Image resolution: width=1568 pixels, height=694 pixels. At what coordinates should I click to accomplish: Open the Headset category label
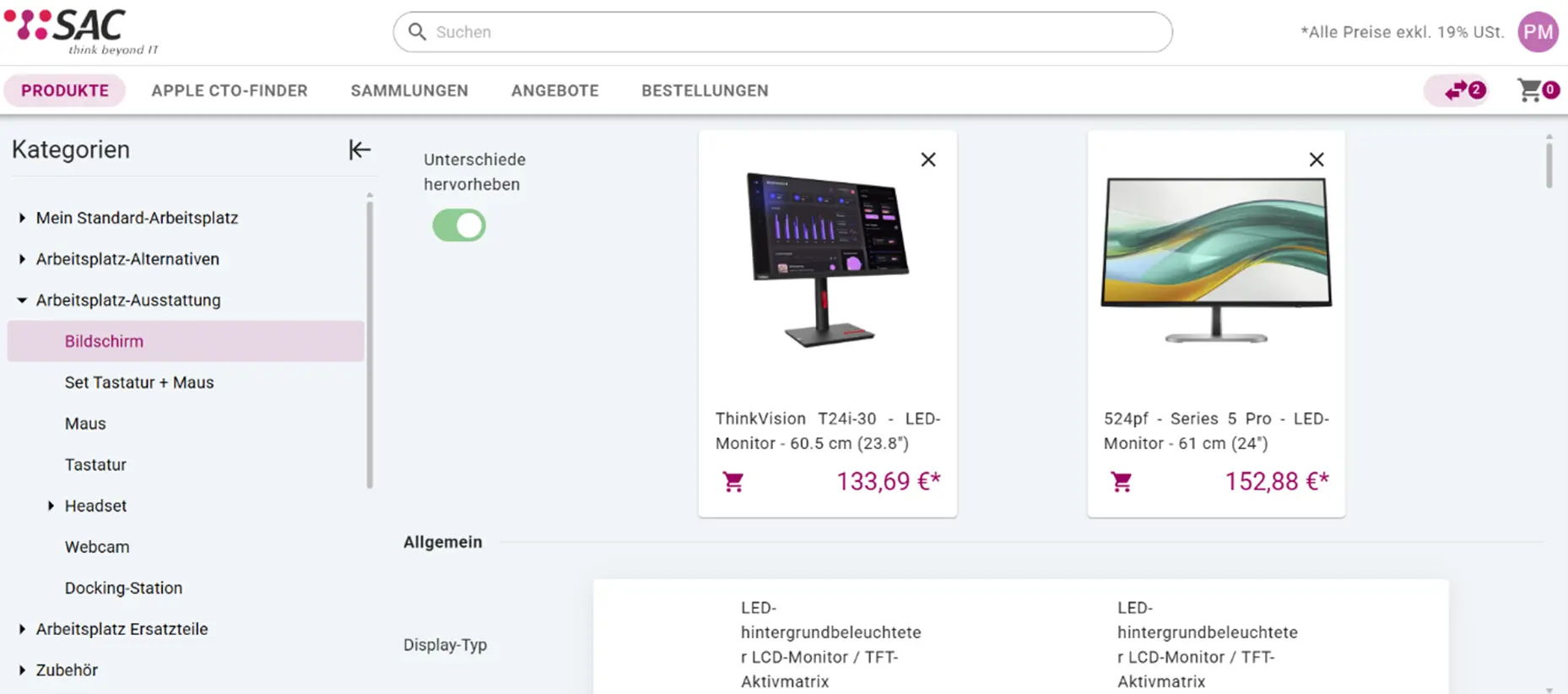[x=95, y=506]
